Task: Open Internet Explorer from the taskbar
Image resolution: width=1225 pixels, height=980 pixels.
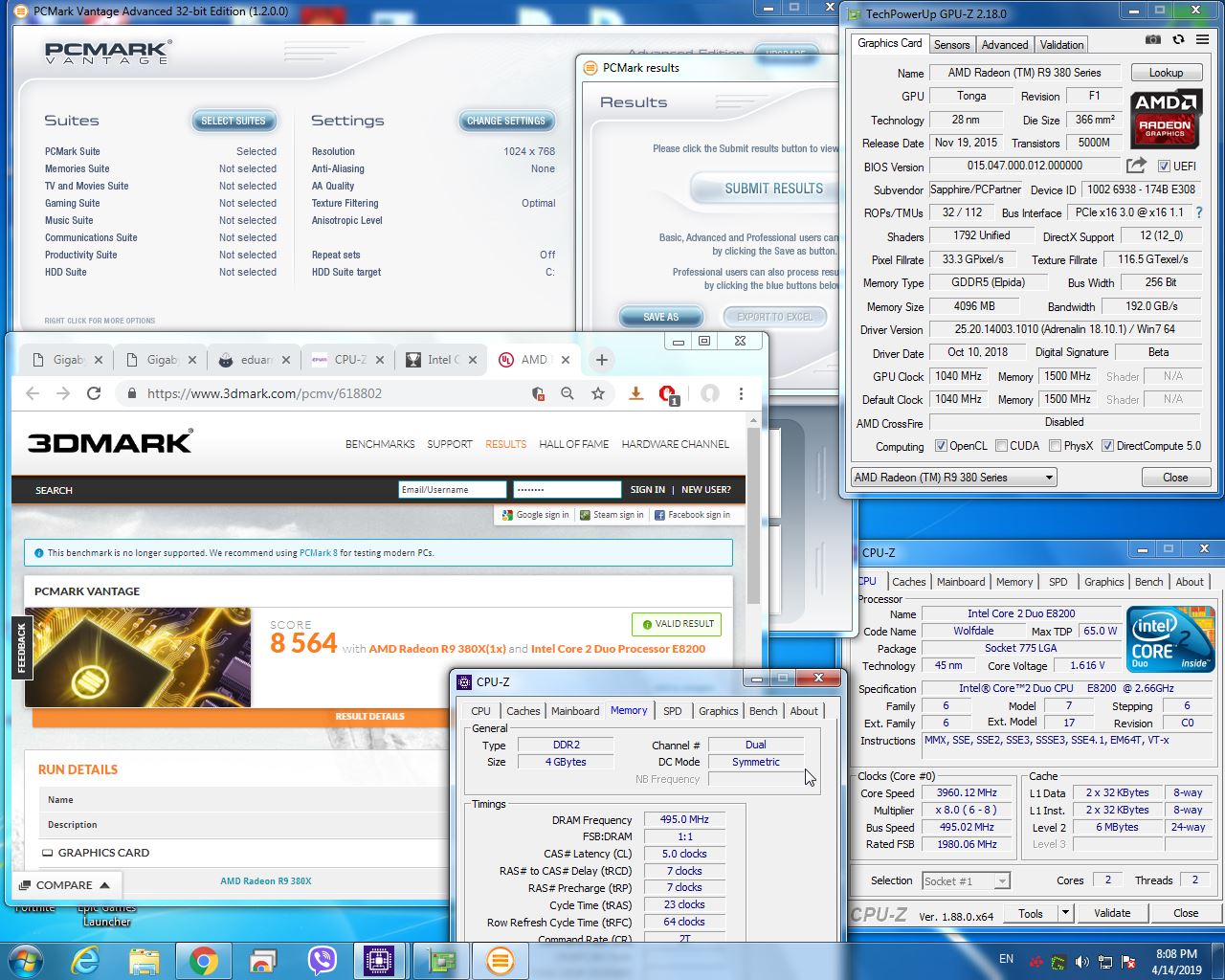Action: tap(85, 960)
